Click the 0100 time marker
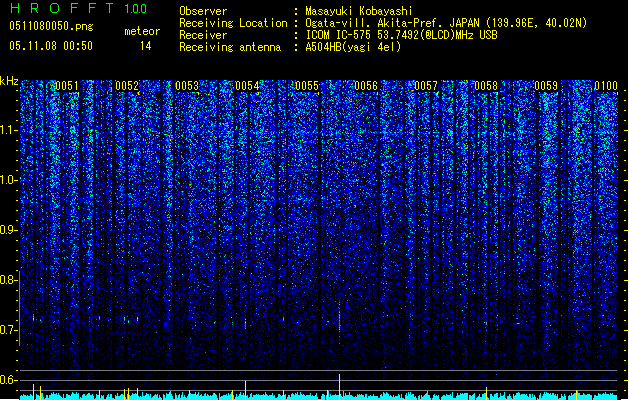The image size is (629, 400). 606,86
